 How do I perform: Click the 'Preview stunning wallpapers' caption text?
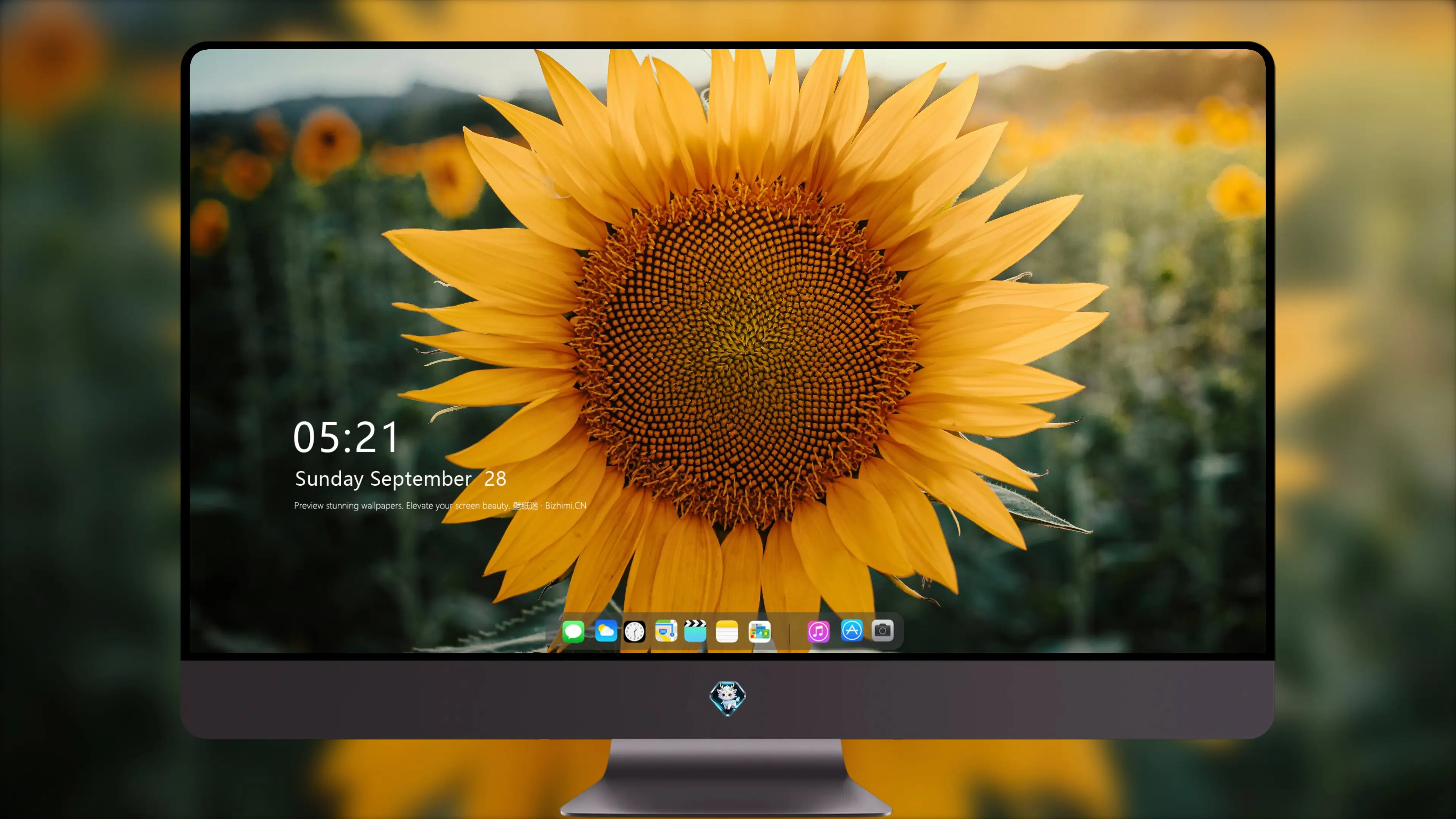point(440,505)
